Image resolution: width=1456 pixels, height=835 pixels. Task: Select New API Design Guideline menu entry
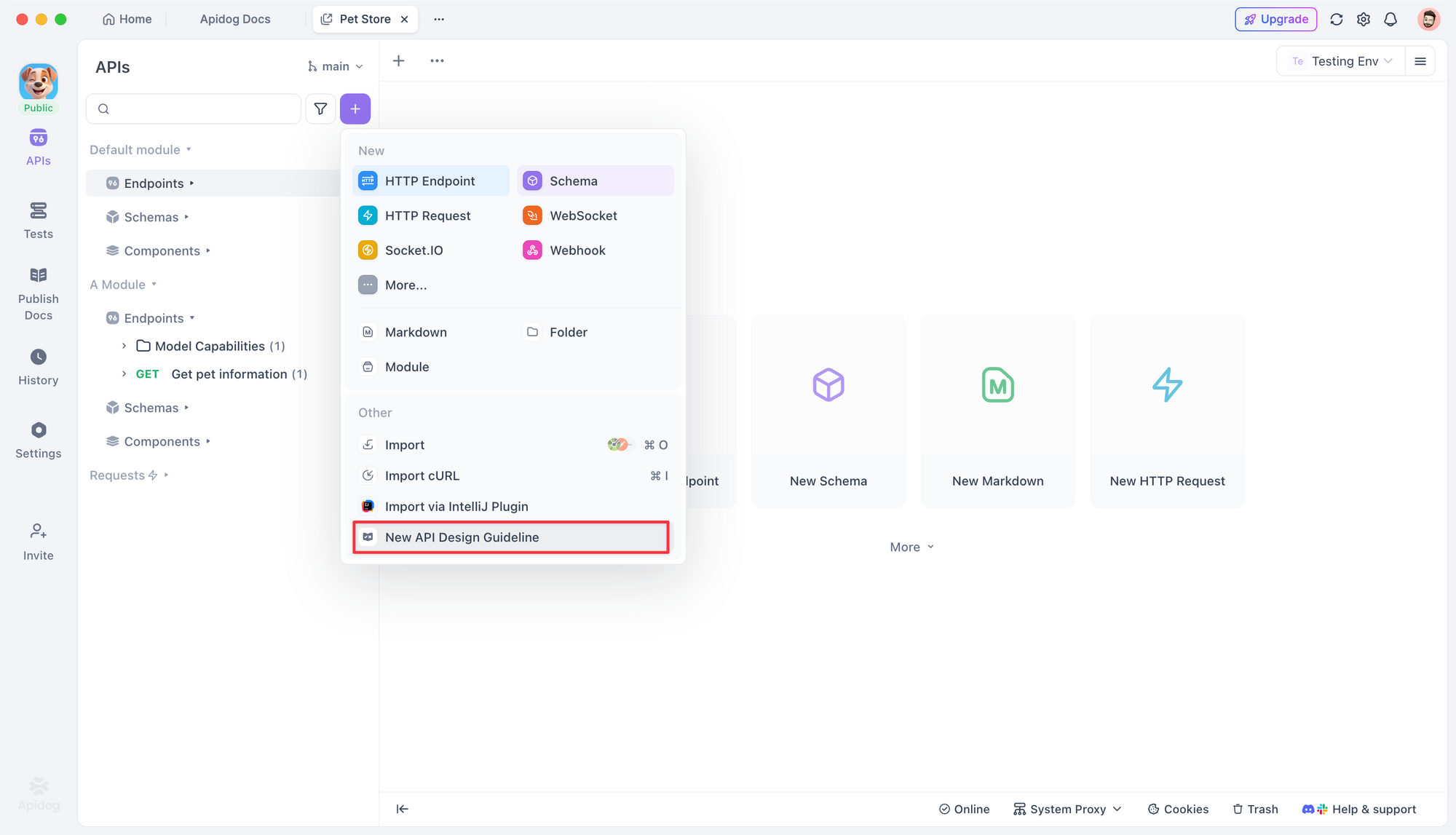pos(462,537)
